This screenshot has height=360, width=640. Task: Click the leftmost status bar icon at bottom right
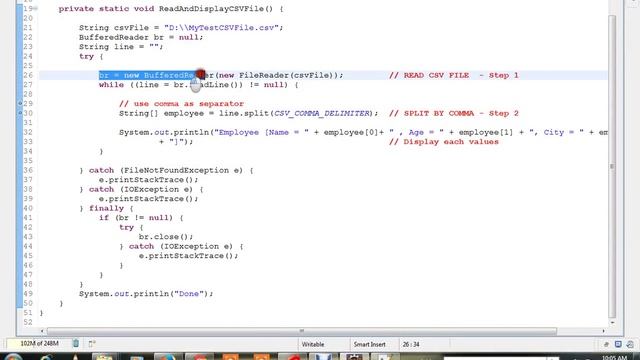pyautogui.click(x=606, y=344)
